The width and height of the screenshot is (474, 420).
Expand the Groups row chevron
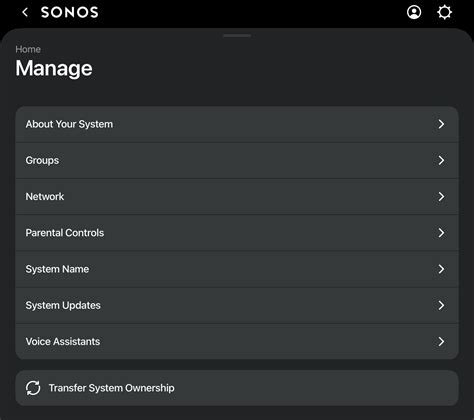click(441, 160)
